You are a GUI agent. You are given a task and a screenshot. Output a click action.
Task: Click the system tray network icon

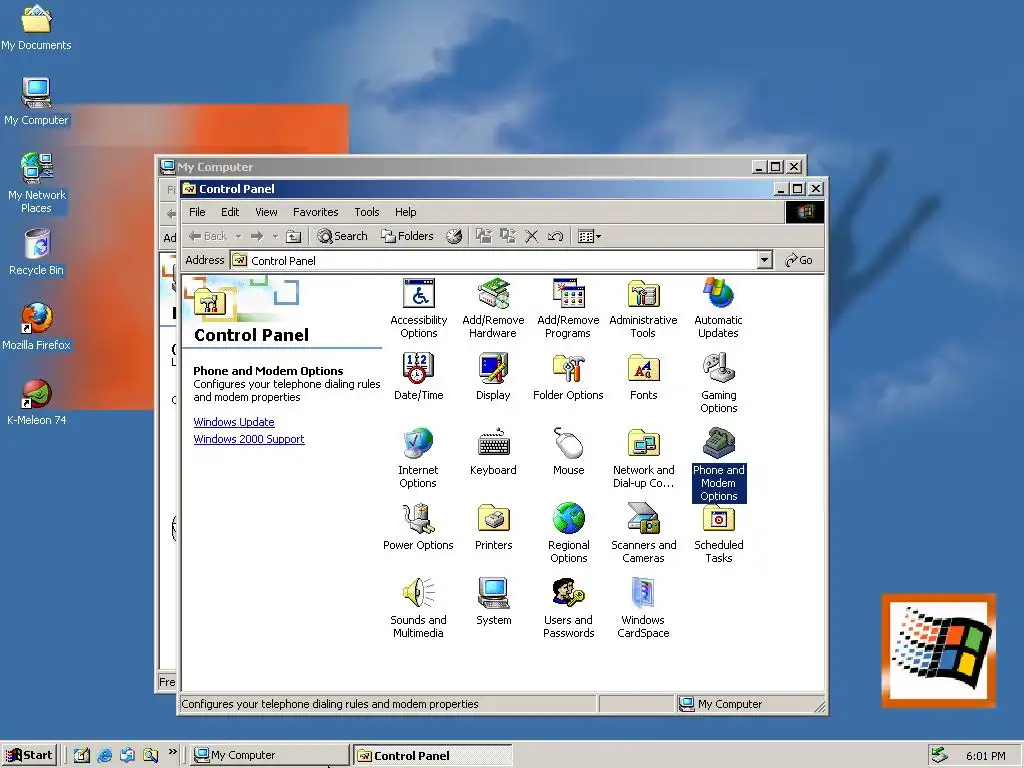tap(939, 755)
